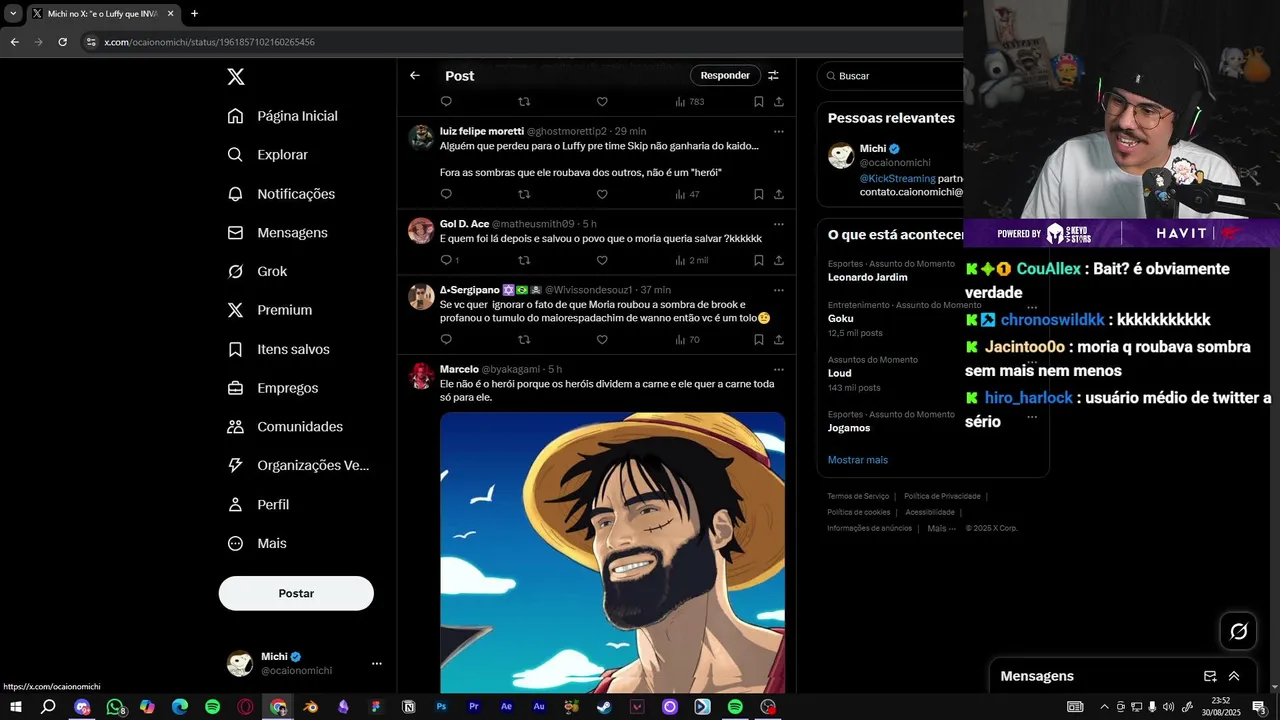
Task: Open Política de Privacidade link
Action: point(942,496)
